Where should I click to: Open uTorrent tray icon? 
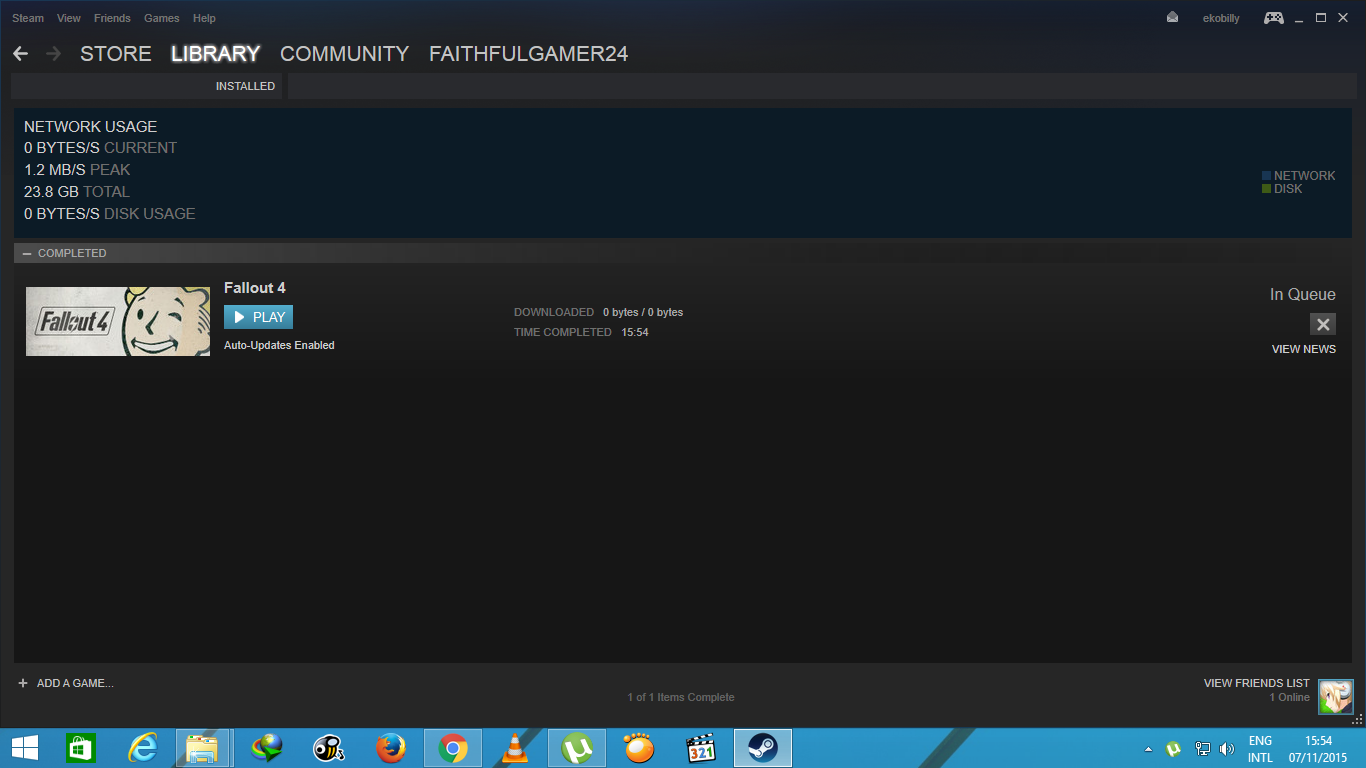tap(1174, 749)
